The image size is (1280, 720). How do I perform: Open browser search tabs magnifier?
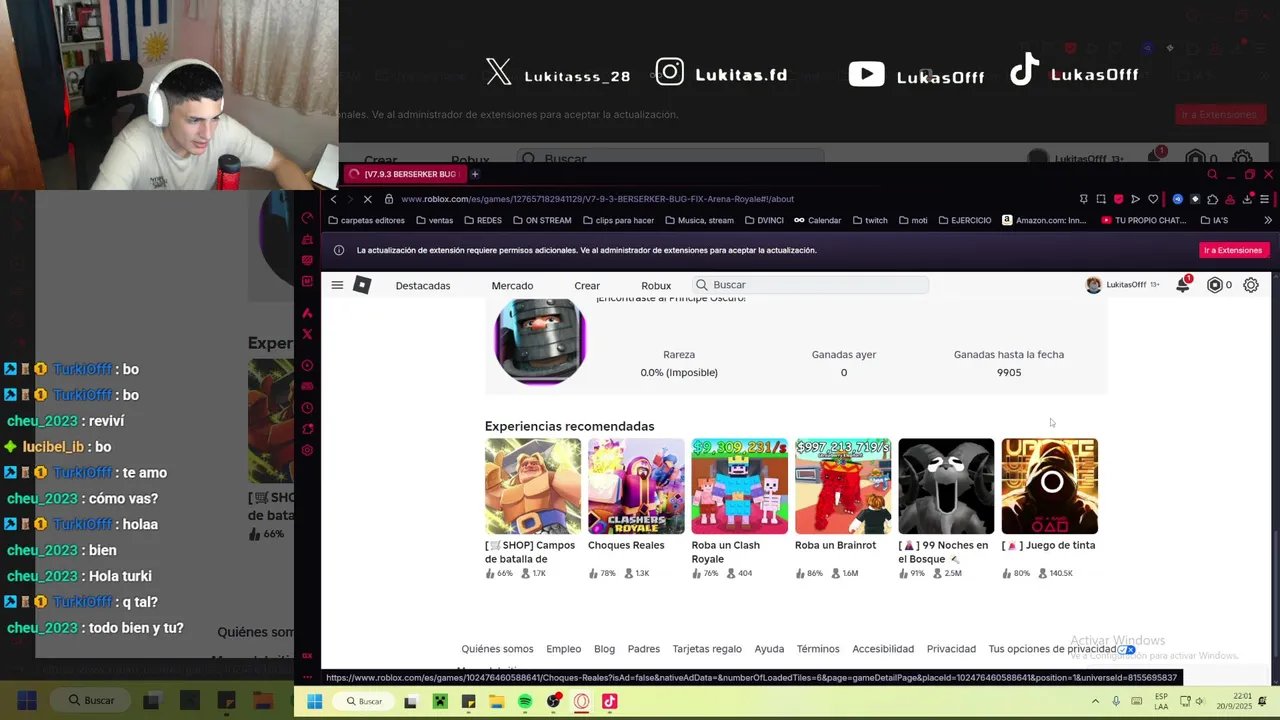click(1212, 174)
